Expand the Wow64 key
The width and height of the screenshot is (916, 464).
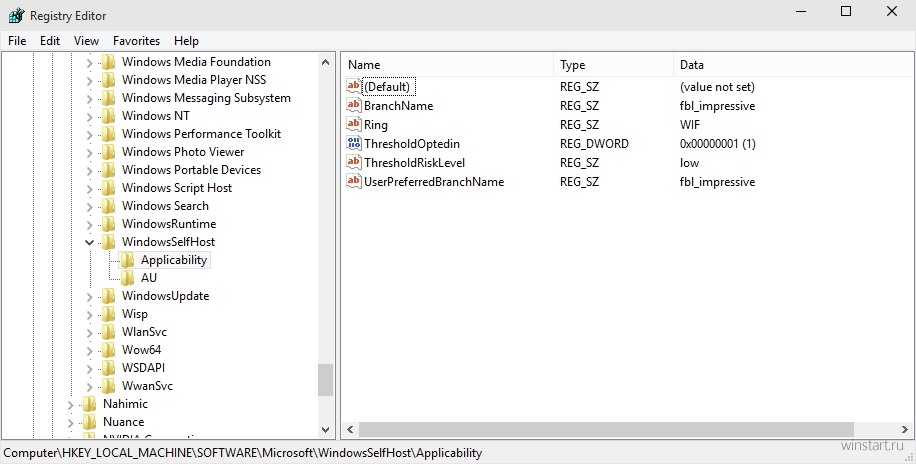pos(89,351)
